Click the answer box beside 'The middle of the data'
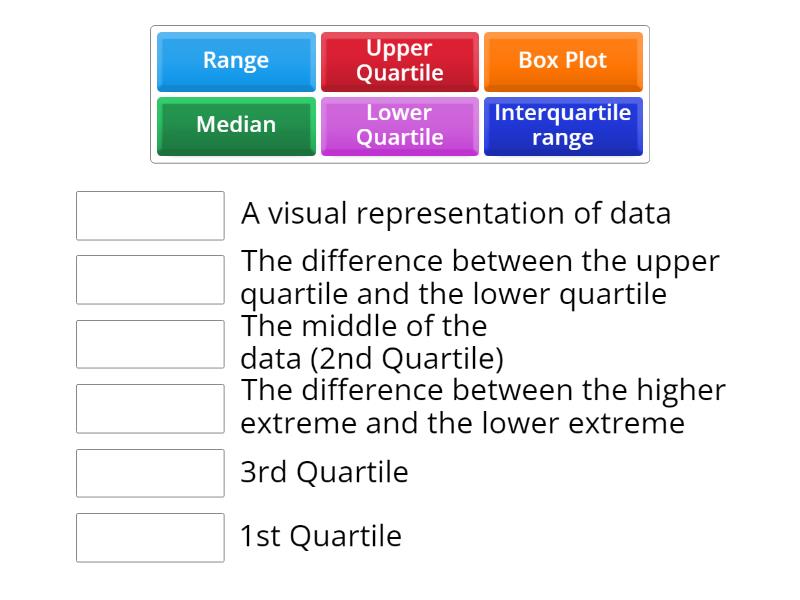Image resolution: width=800 pixels, height=600 pixels. 150,344
